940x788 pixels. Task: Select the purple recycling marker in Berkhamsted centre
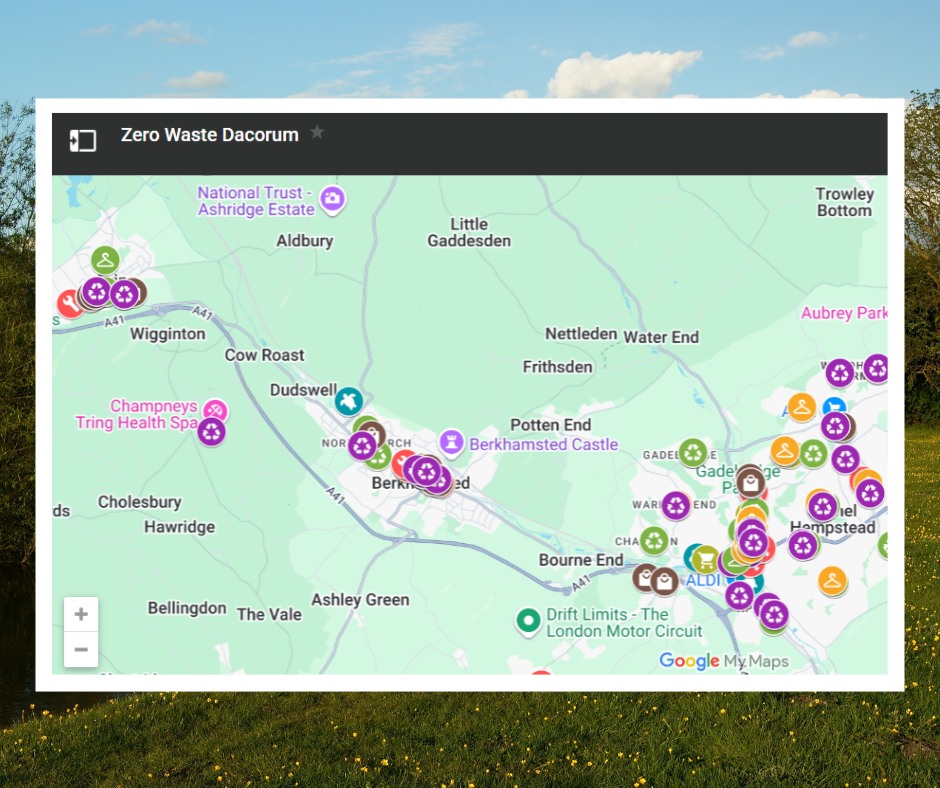tap(427, 471)
